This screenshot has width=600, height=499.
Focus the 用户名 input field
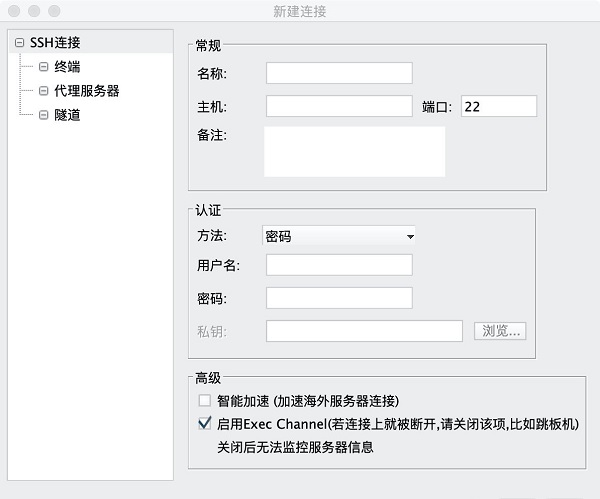[339, 265]
